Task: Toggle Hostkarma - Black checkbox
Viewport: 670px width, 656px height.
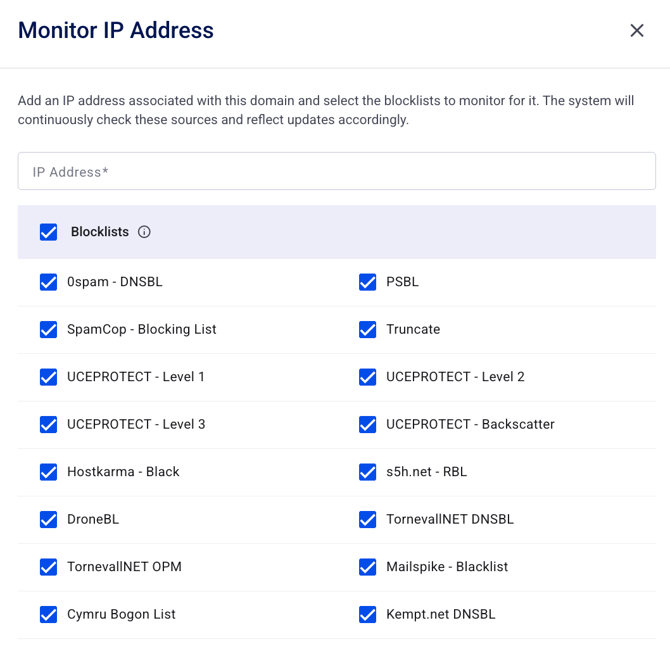Action: click(x=49, y=472)
